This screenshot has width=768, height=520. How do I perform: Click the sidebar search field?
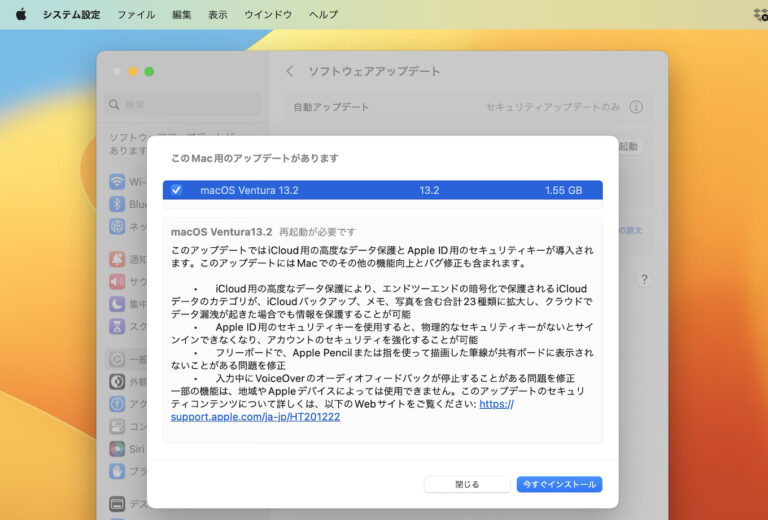point(182,104)
